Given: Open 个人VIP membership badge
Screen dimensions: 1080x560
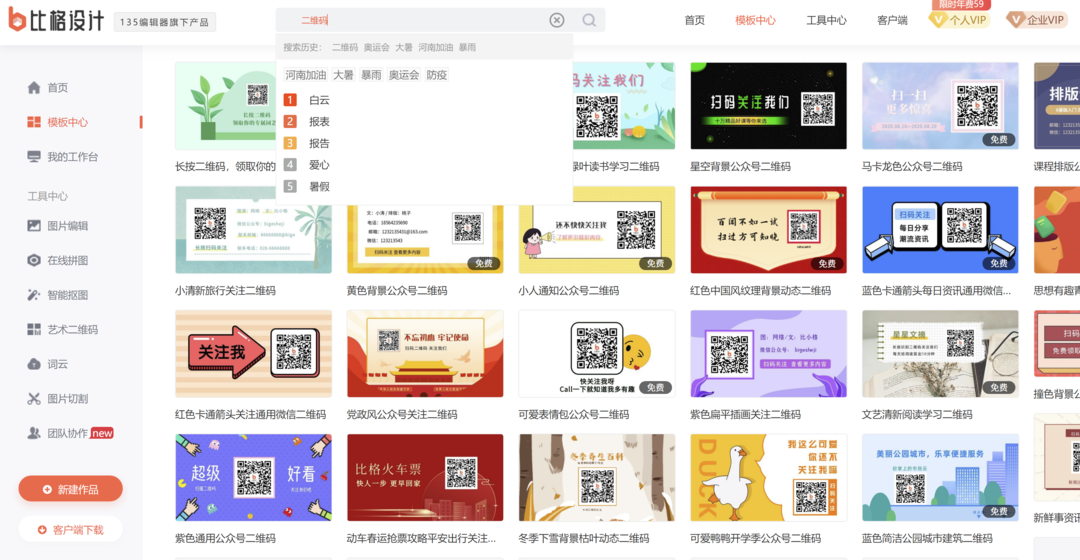Looking at the screenshot, I should [x=959, y=20].
